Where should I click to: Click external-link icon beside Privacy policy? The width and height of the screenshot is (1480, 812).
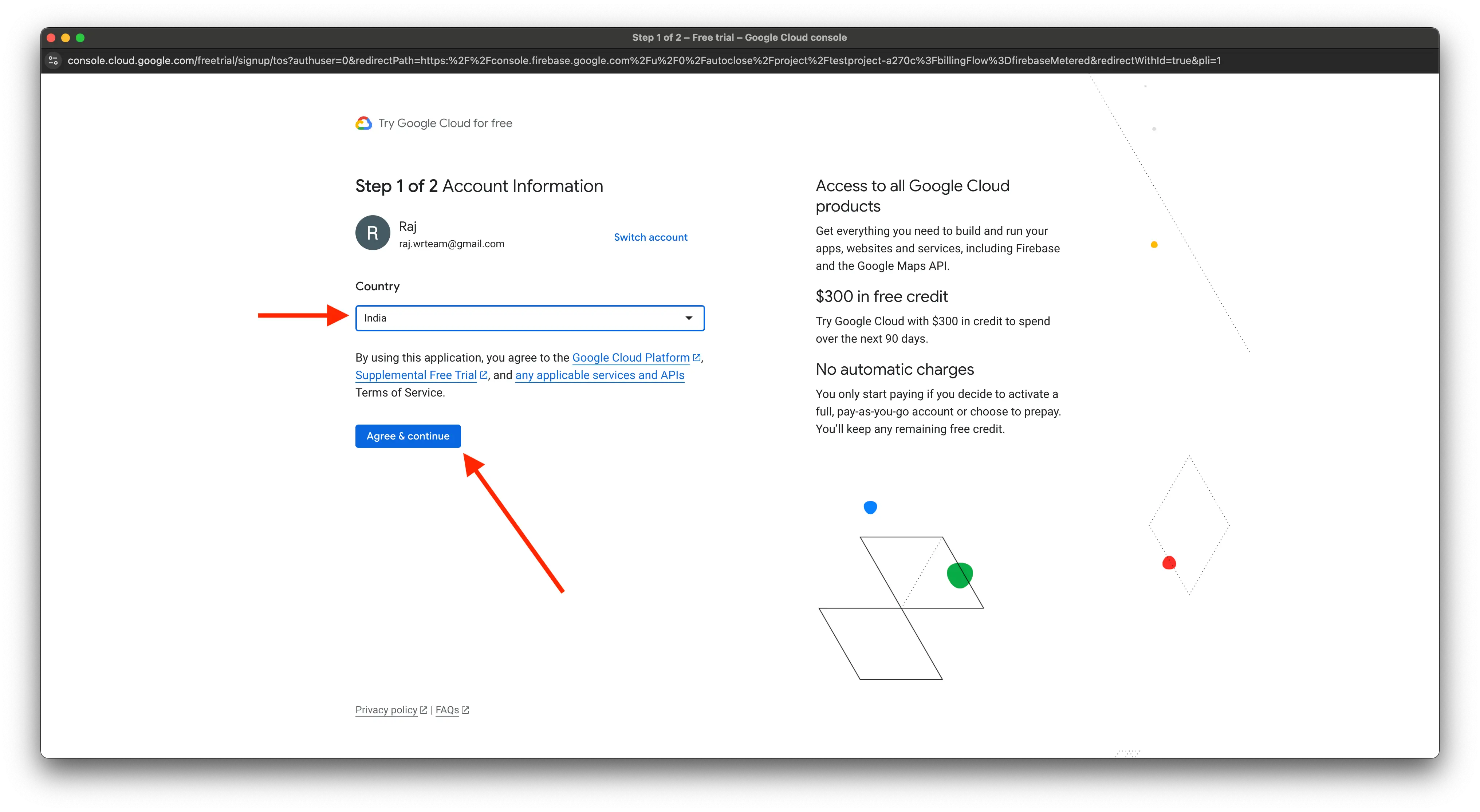click(424, 710)
